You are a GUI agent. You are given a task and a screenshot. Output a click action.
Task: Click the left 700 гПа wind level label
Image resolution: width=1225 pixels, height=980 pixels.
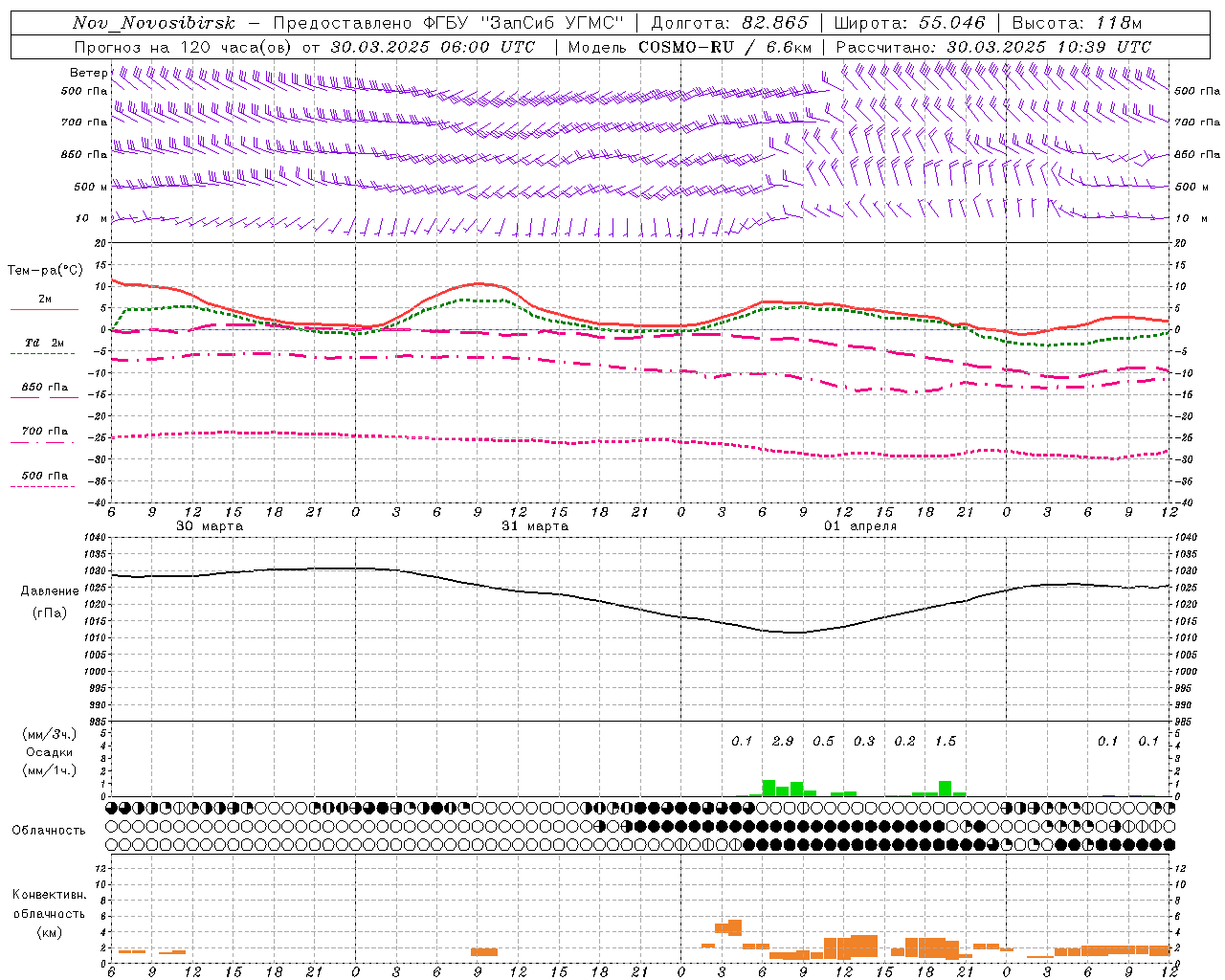tap(84, 122)
